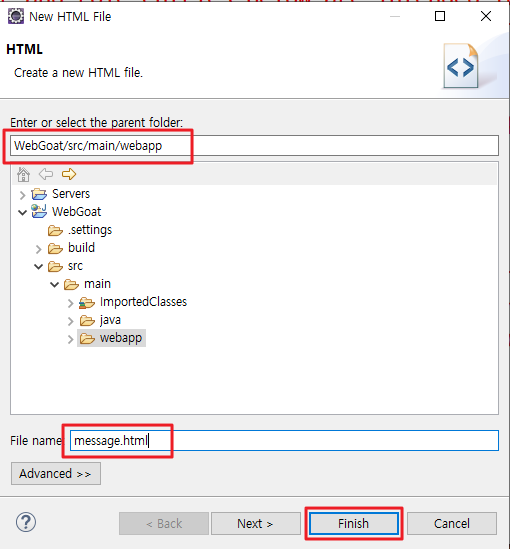The height and width of the screenshot is (549, 510).
Task: Close the New HTML File dialog
Action: (x=486, y=16)
